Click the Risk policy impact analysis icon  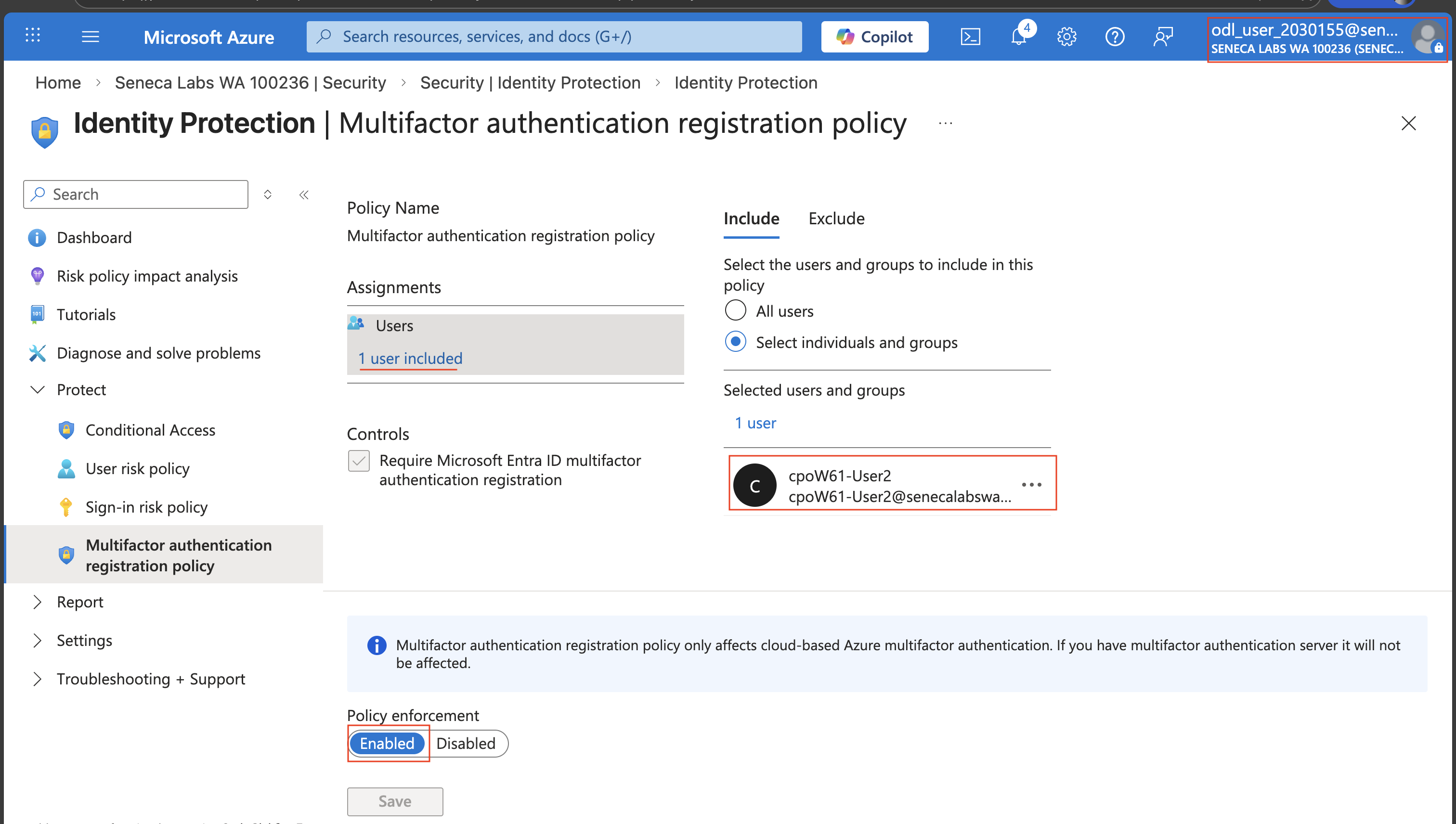[x=37, y=276]
